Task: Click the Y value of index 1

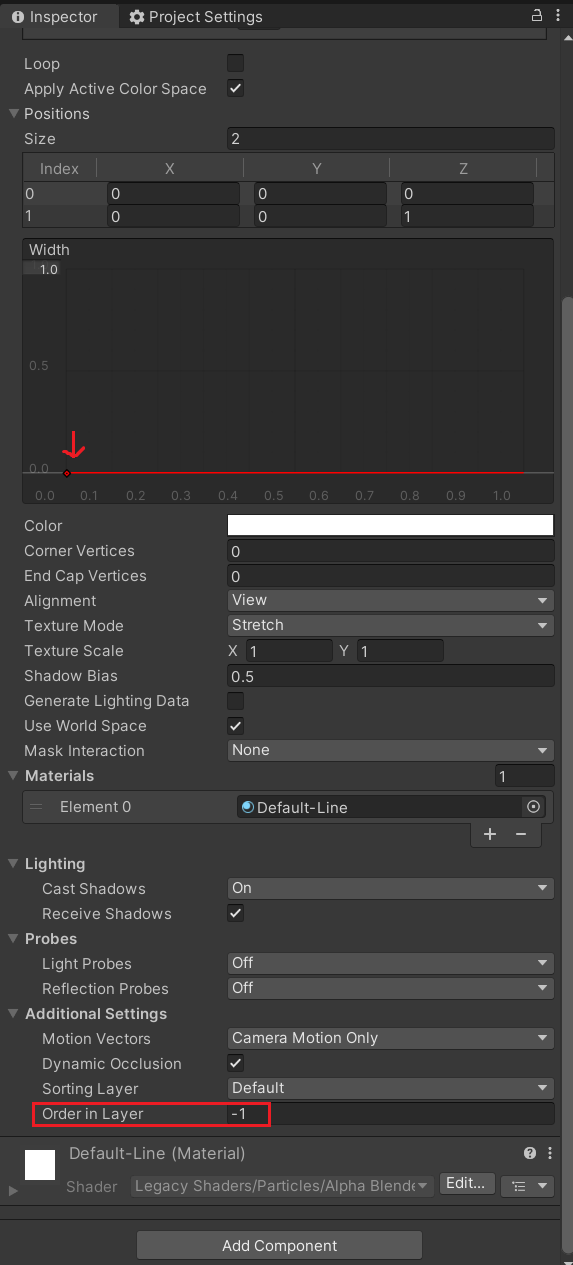Action: tap(320, 216)
